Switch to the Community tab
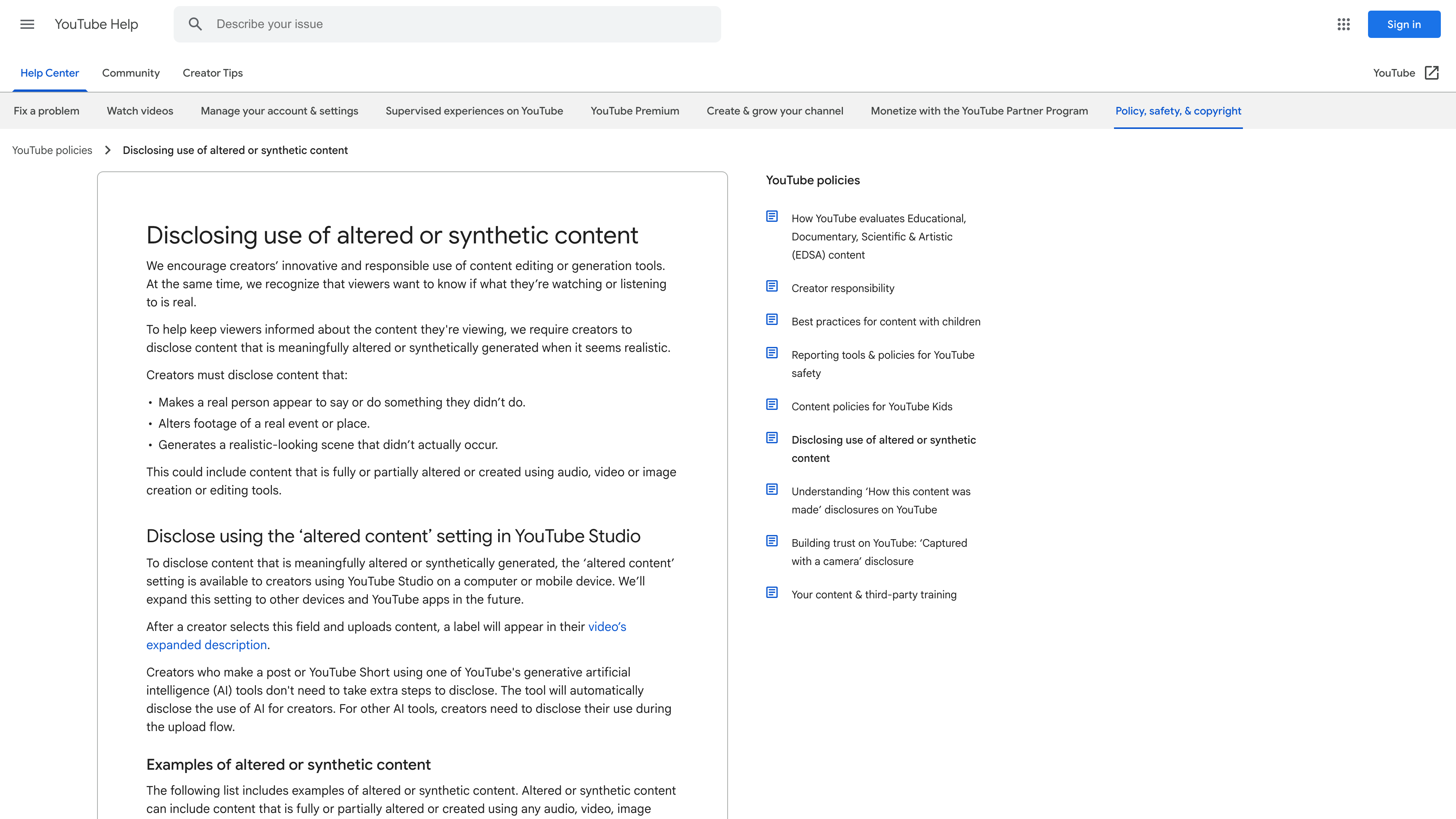Screen dimensions: 1456x819 coord(130,73)
